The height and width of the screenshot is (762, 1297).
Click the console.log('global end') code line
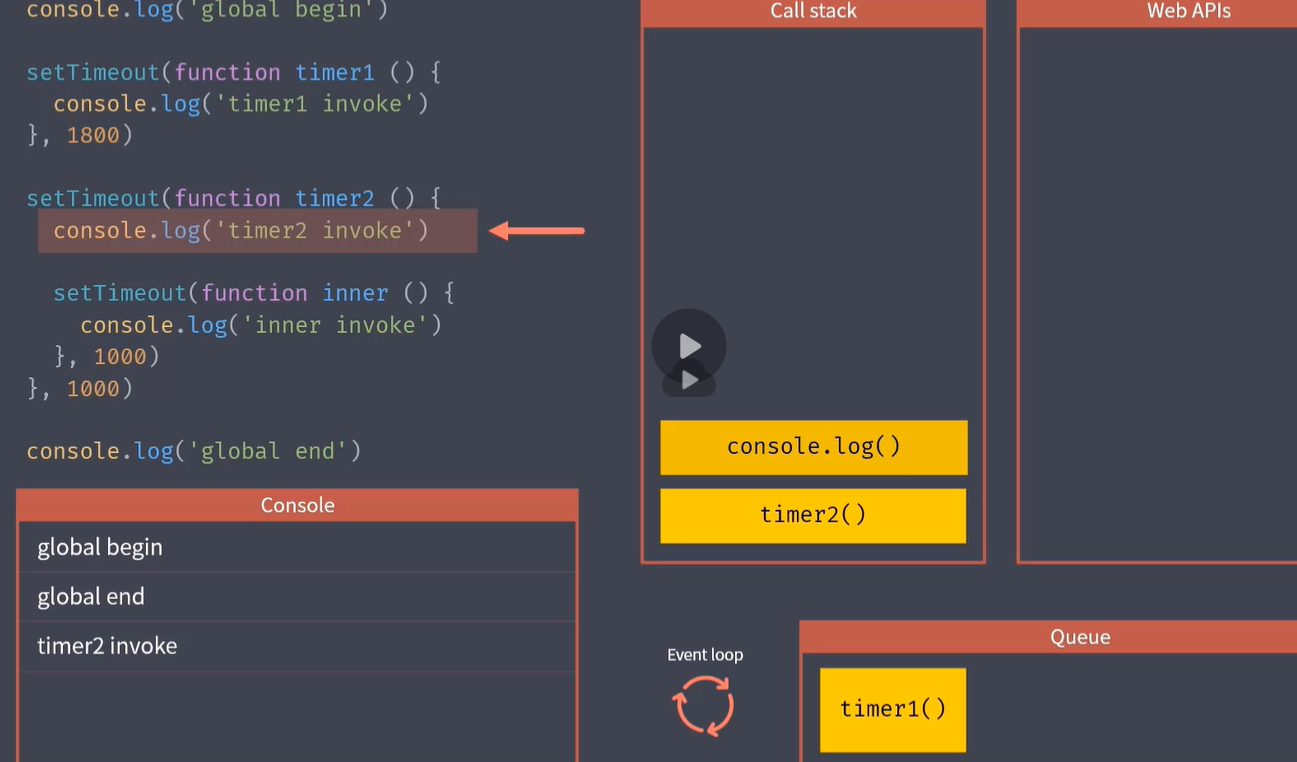coord(194,451)
